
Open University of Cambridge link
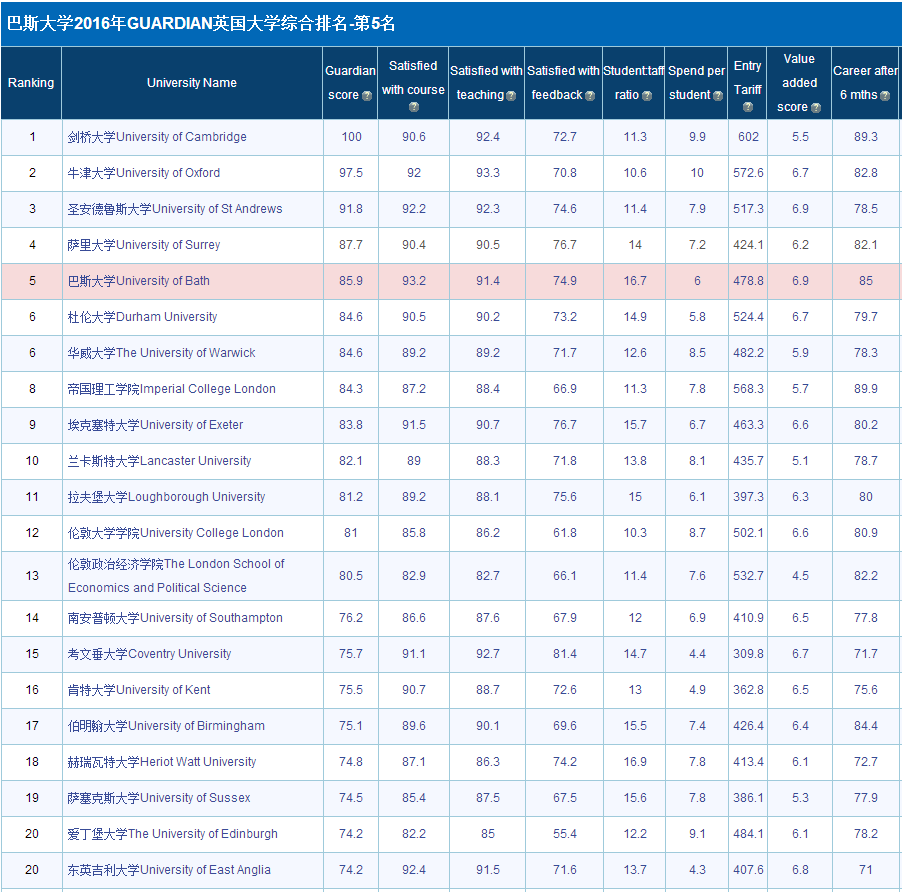pos(157,137)
